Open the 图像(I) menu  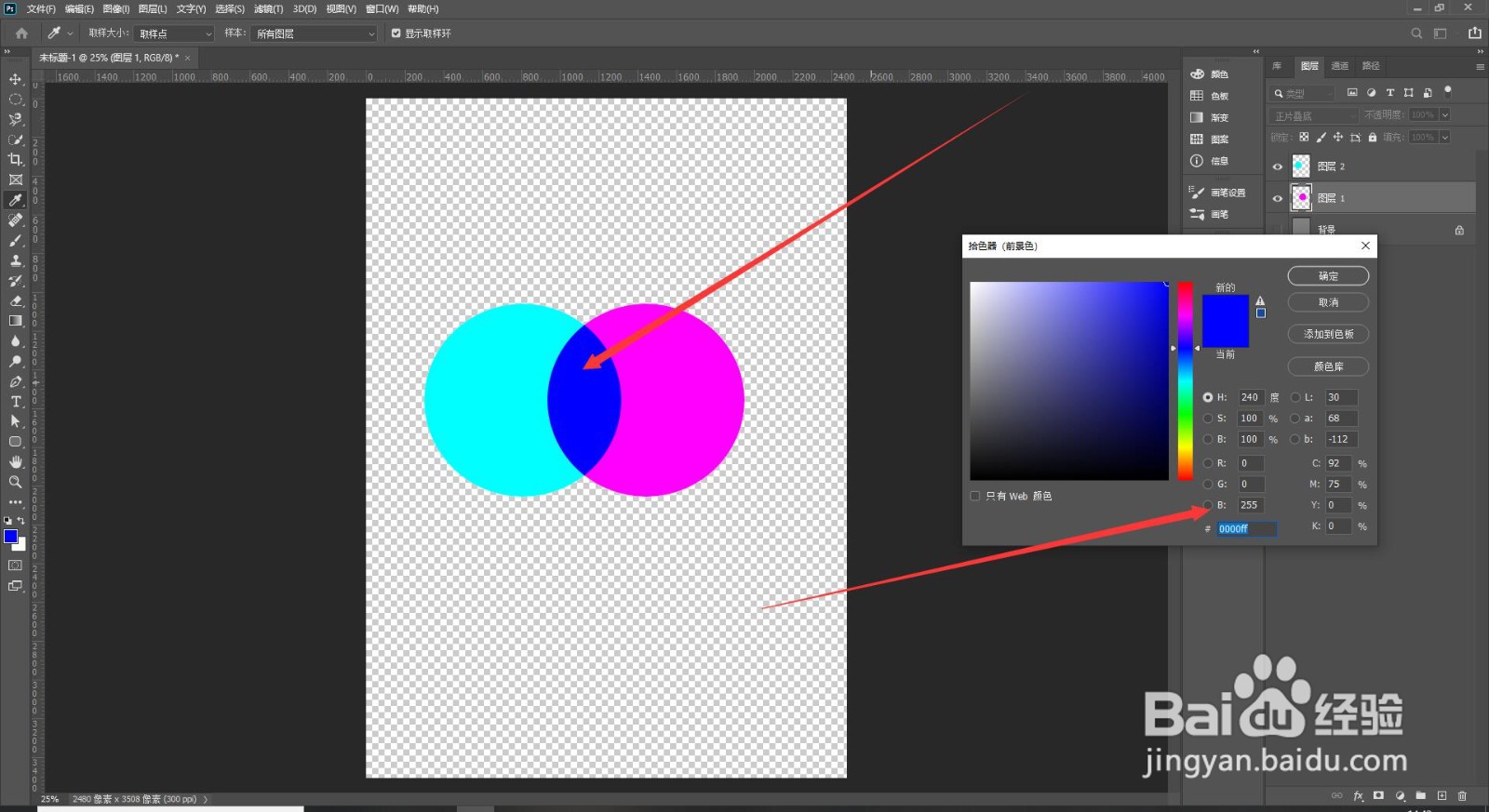(x=116, y=8)
